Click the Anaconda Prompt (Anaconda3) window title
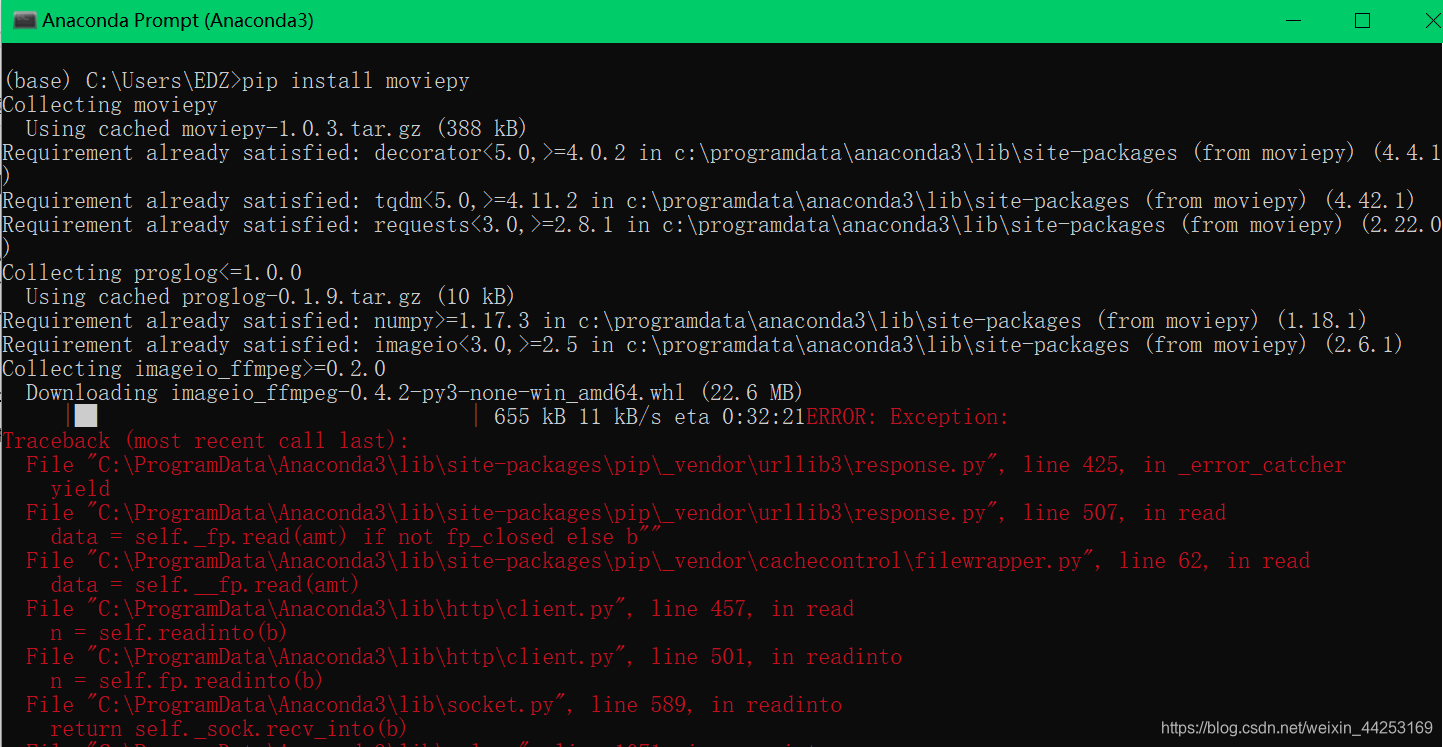Screen dimensions: 1443x747 click(x=178, y=20)
